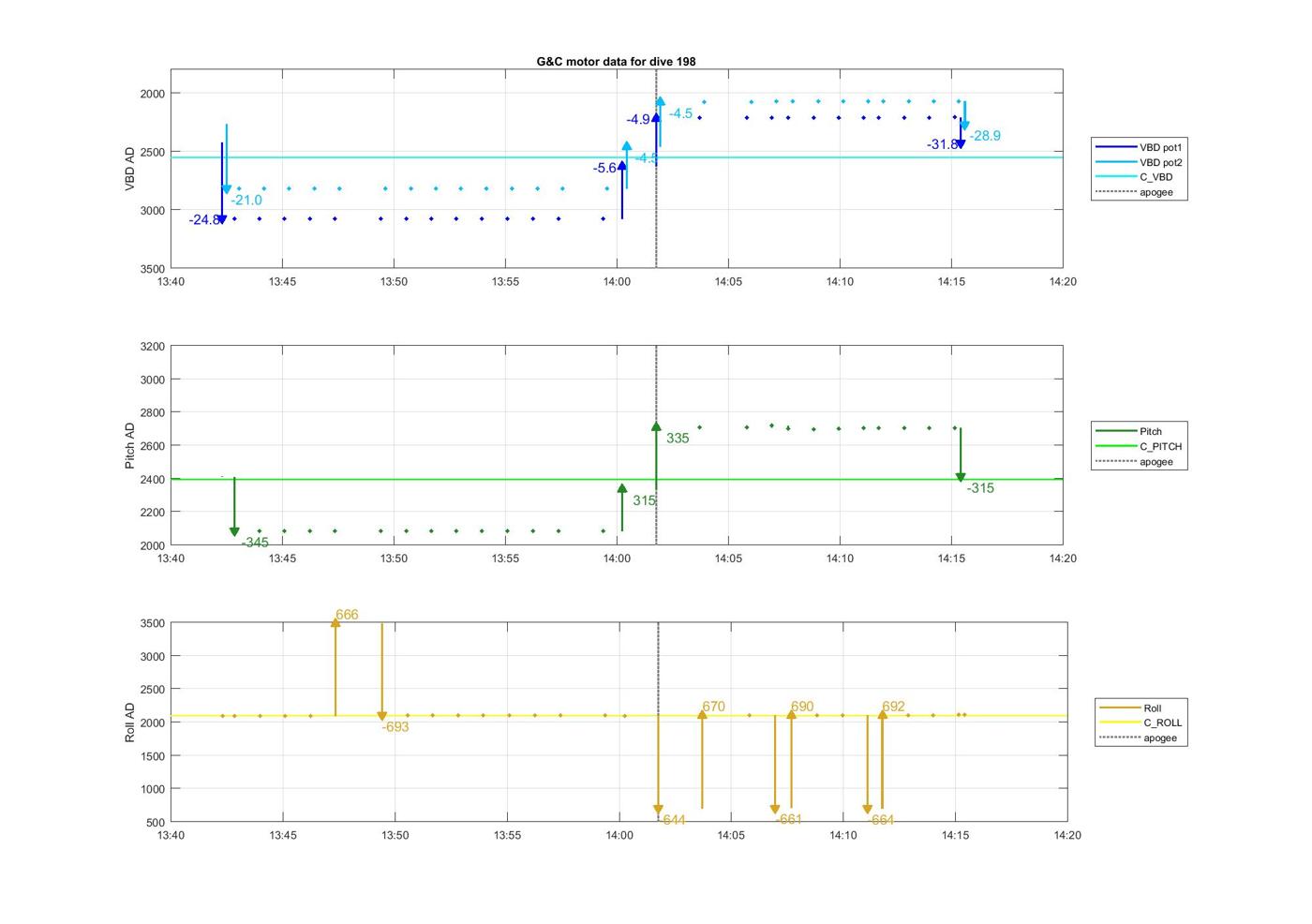This screenshot has height=924, width=1312.
Task: Click the 666 roll annotation
Action: coord(347,615)
